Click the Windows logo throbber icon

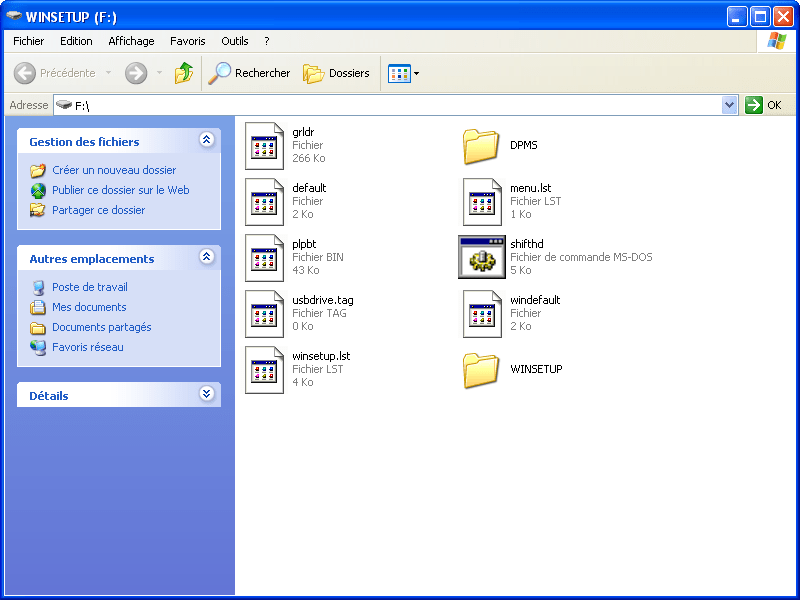click(777, 41)
